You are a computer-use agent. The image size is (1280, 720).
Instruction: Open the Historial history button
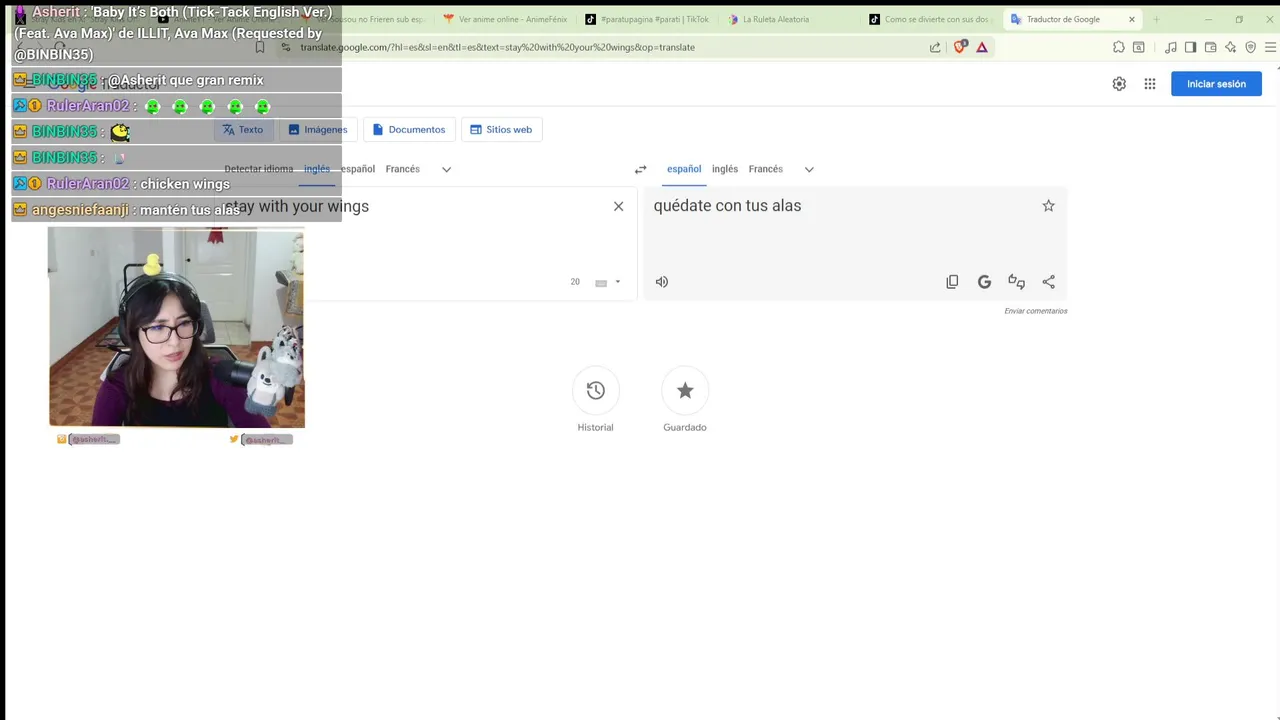tap(595, 391)
